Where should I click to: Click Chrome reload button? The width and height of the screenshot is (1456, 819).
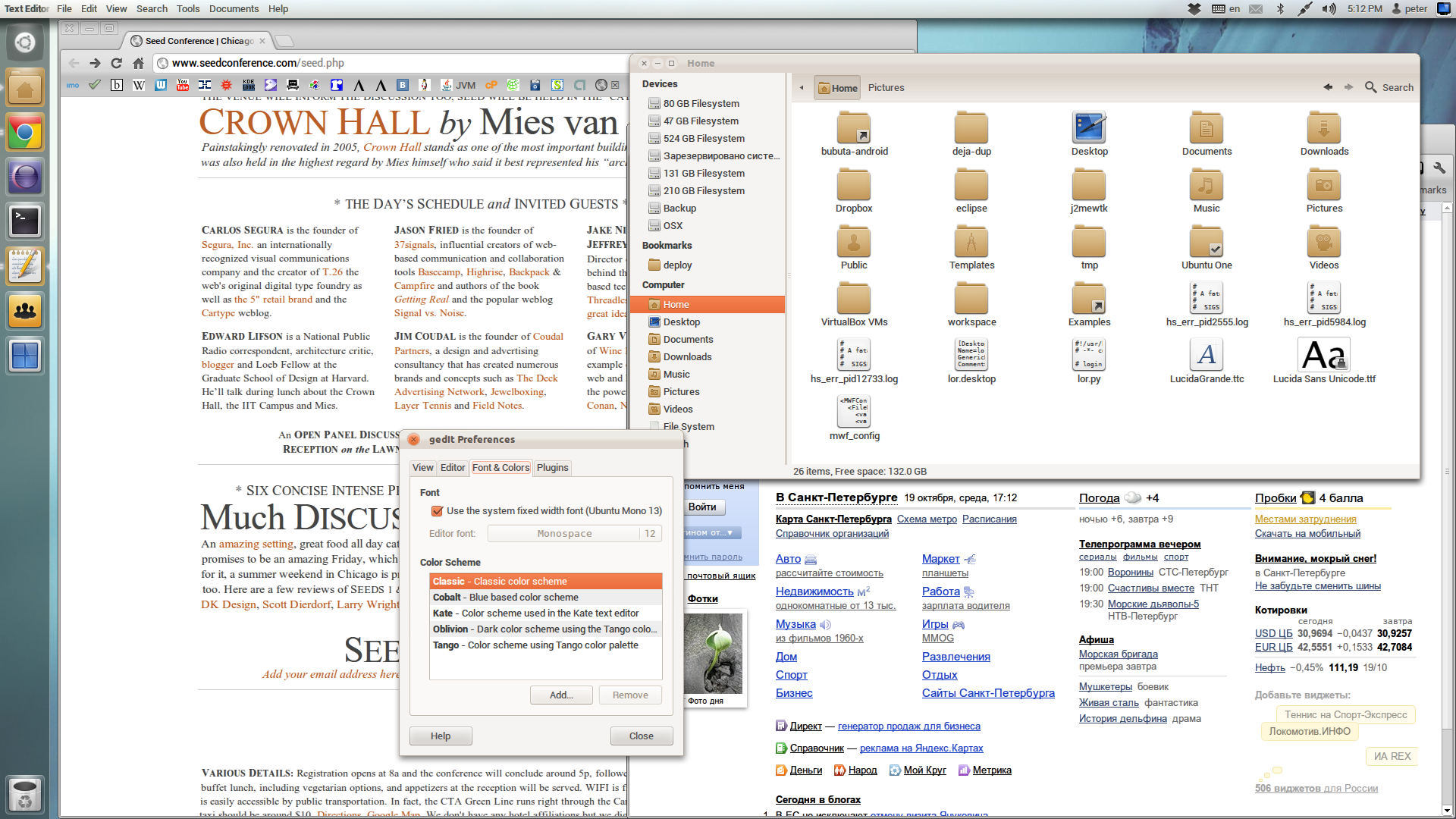(x=116, y=63)
